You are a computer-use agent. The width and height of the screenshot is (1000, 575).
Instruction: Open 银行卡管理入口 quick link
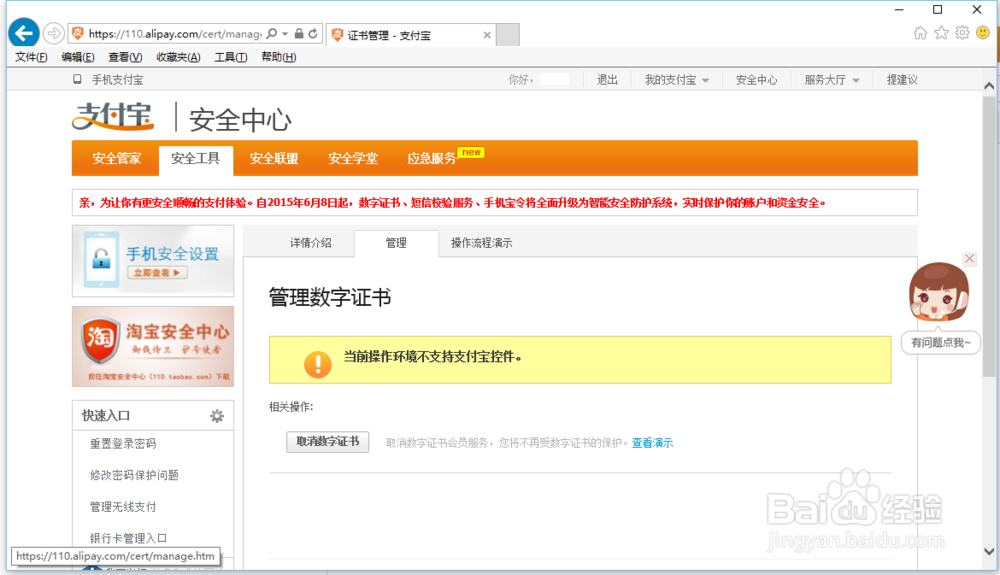[x=128, y=538]
